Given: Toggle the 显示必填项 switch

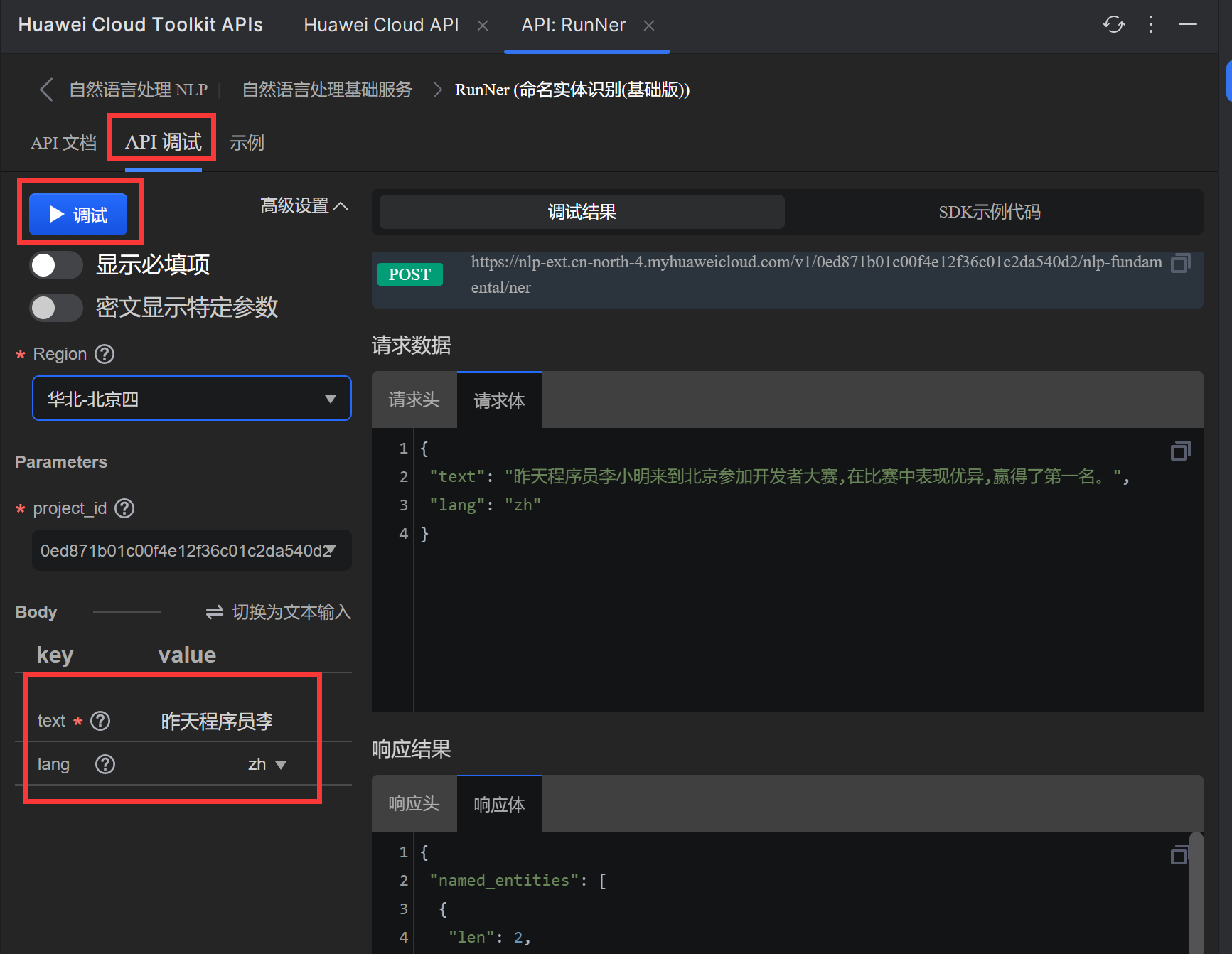Looking at the screenshot, I should point(56,265).
